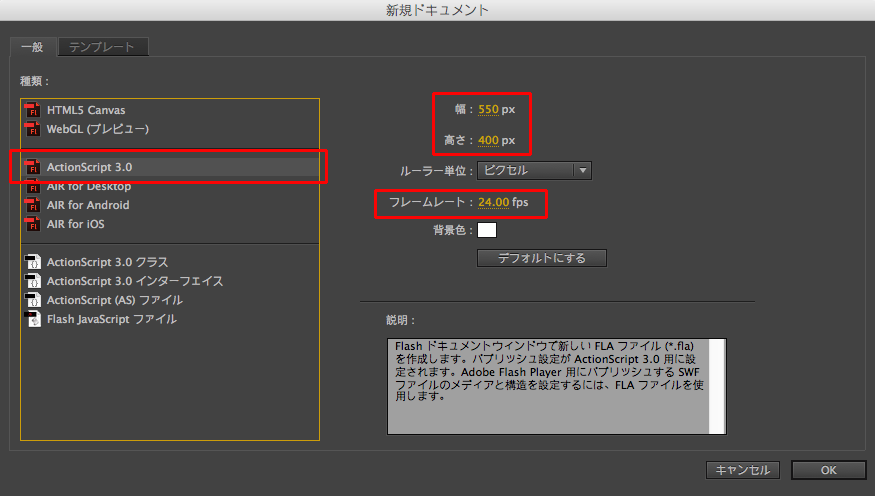Pick ActionScript 3.0 クラス from list
This screenshot has height=496, width=875.
point(170,262)
